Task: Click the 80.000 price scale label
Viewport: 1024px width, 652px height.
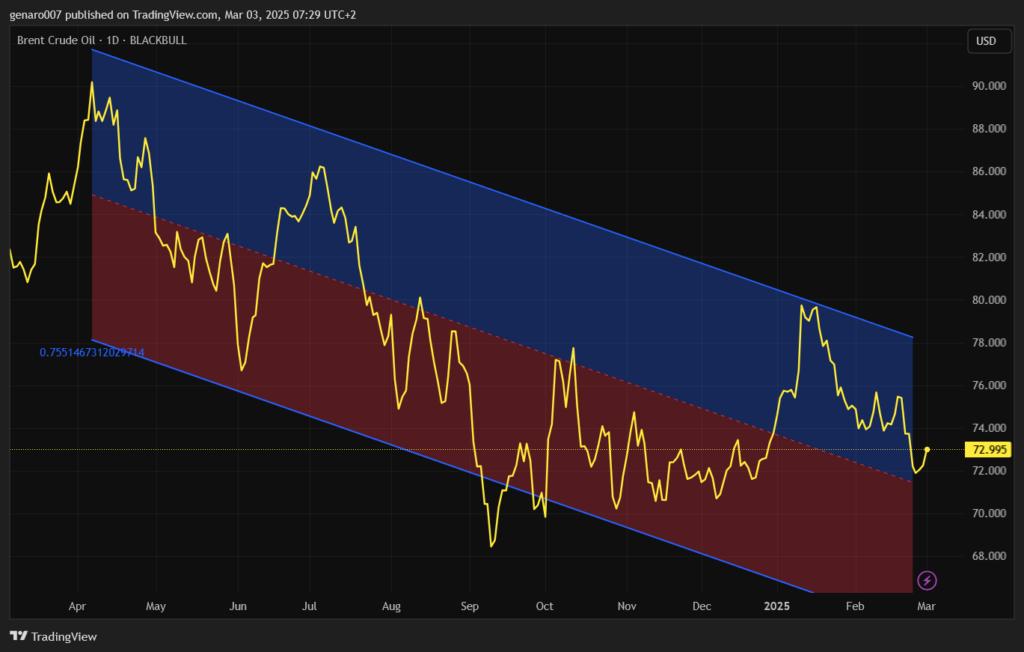Action: pyautogui.click(x=988, y=300)
